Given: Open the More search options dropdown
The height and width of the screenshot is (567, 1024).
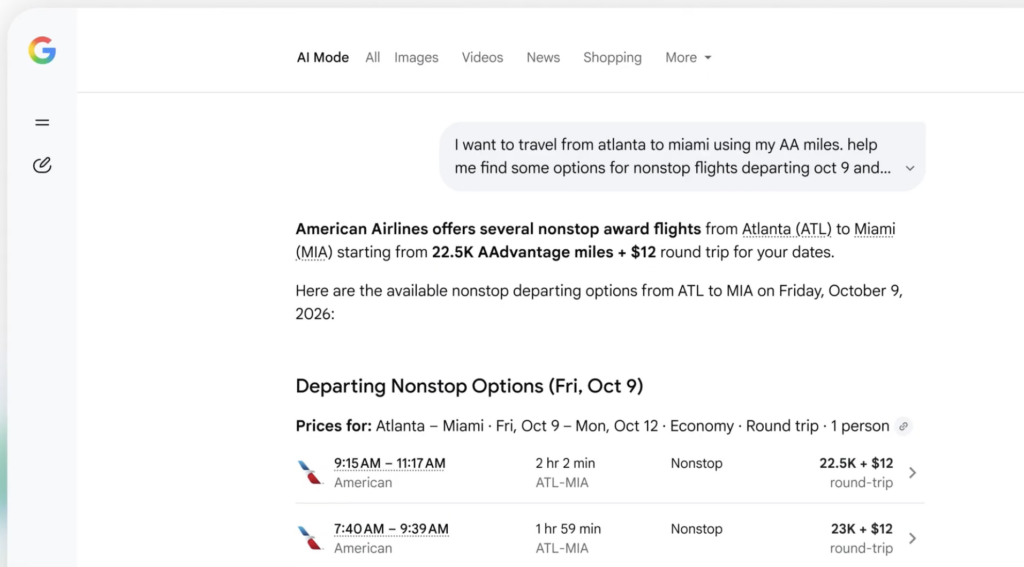Looking at the screenshot, I should point(688,57).
